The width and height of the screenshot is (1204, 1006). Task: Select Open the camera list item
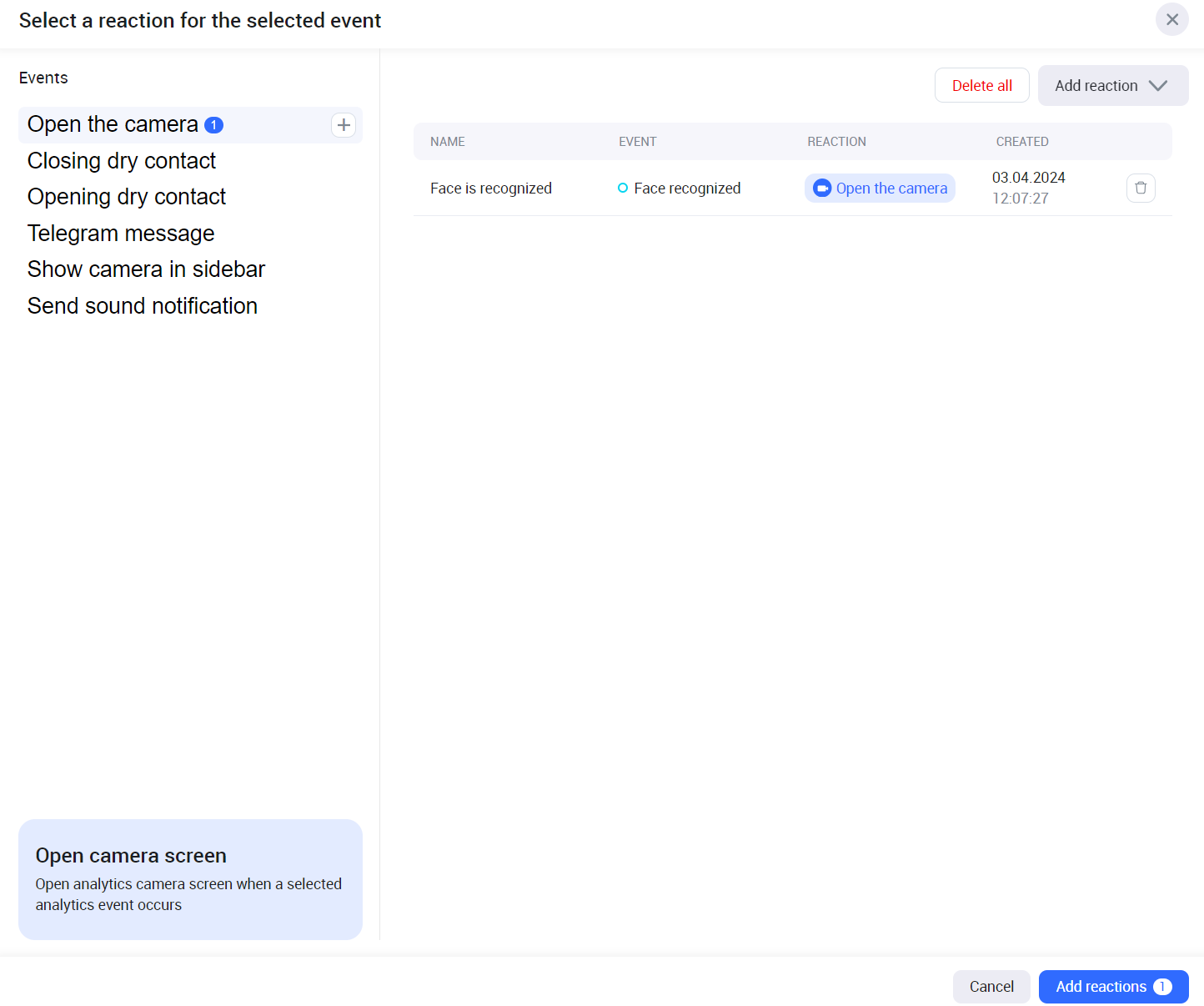pos(113,125)
